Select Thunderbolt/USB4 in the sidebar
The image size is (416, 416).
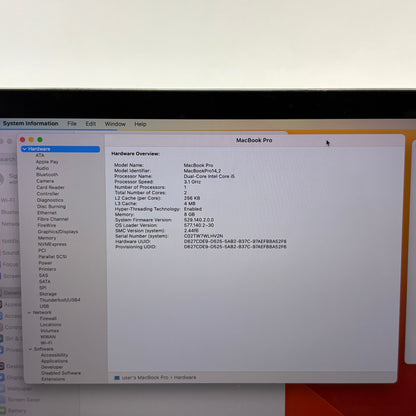[60, 300]
